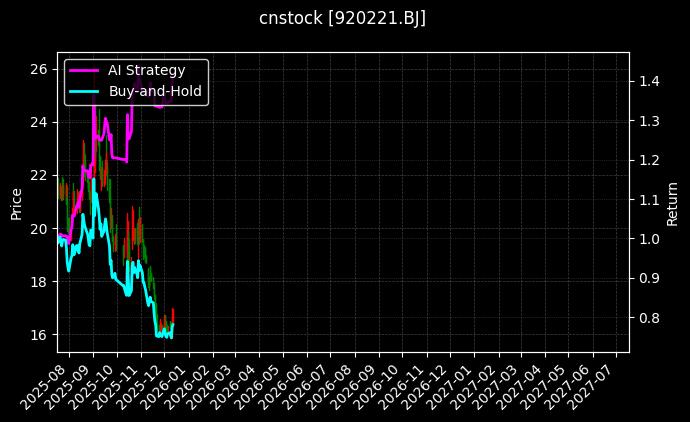Click the chart title cnstock [920221.BJ]
The height and width of the screenshot is (422, 690).
[x=343, y=19]
